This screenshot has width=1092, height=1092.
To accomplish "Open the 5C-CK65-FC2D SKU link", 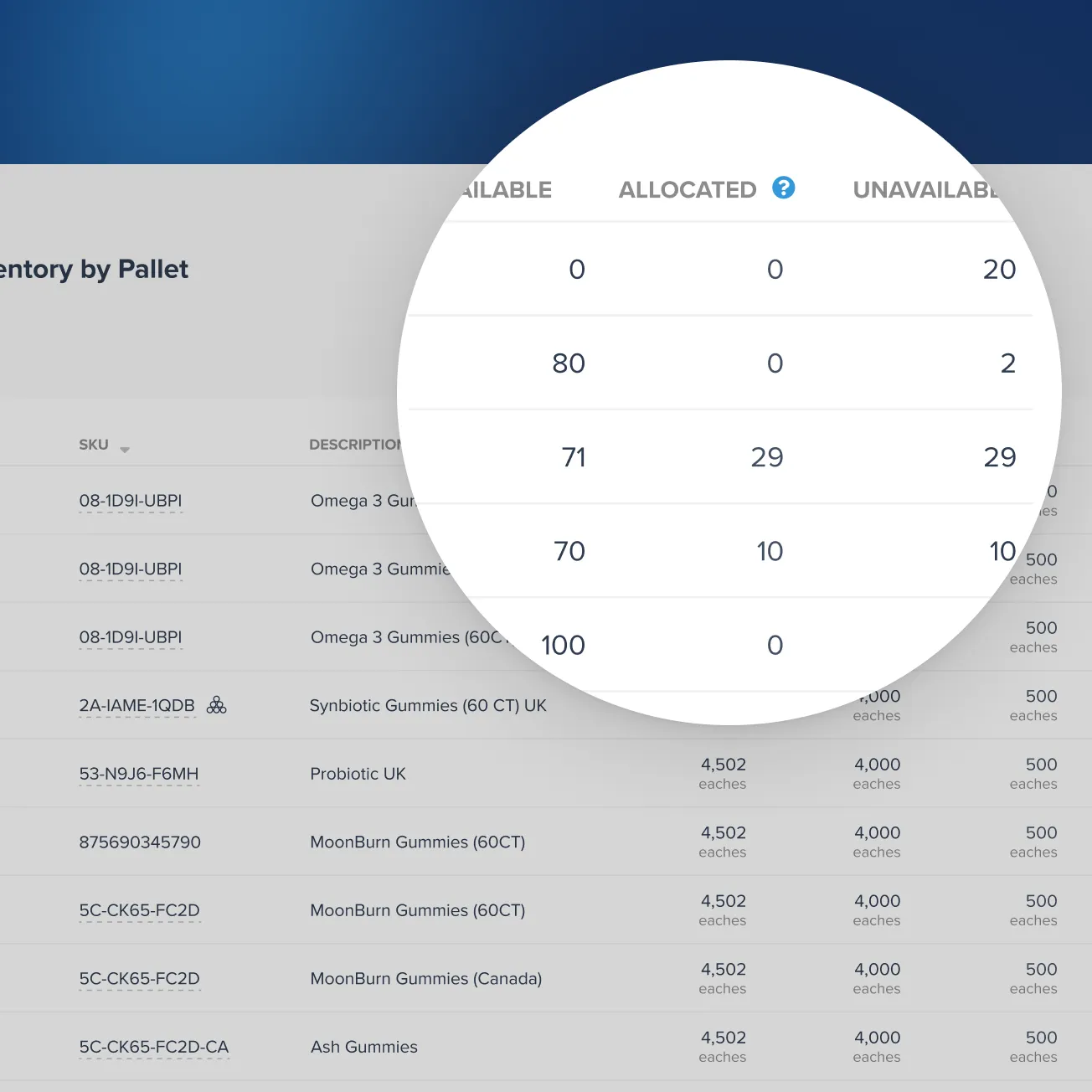I will 140,910.
